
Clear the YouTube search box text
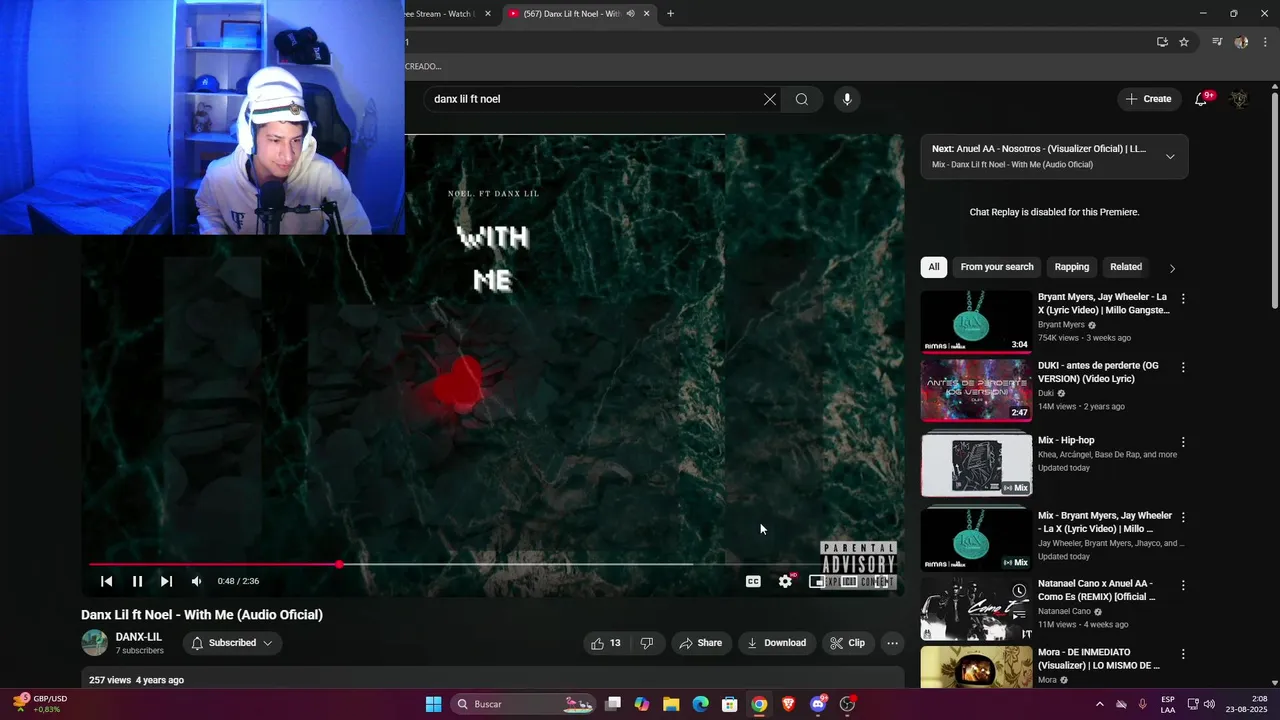point(769,99)
